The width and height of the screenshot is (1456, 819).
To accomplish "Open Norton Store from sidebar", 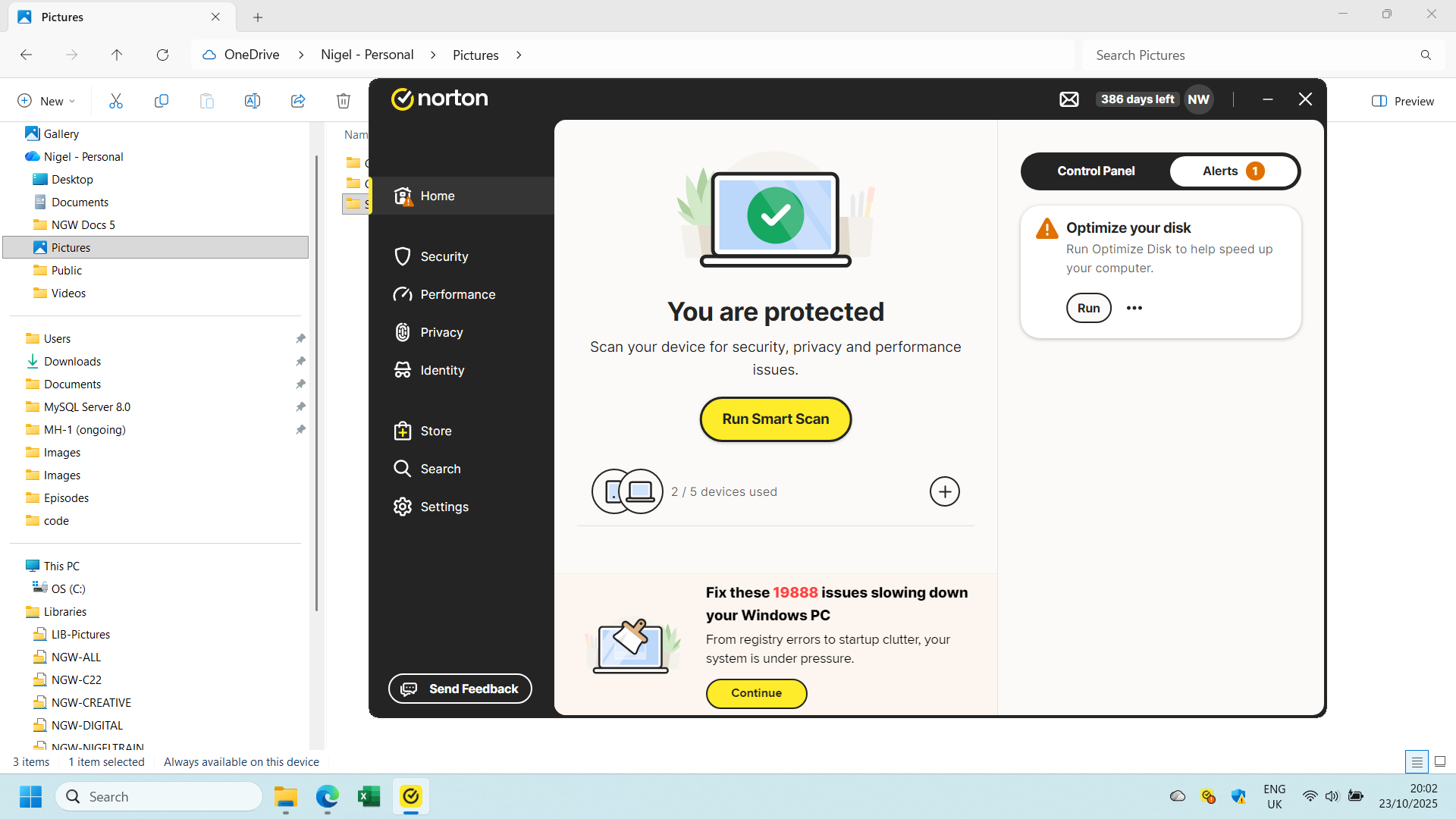I will pos(435,431).
